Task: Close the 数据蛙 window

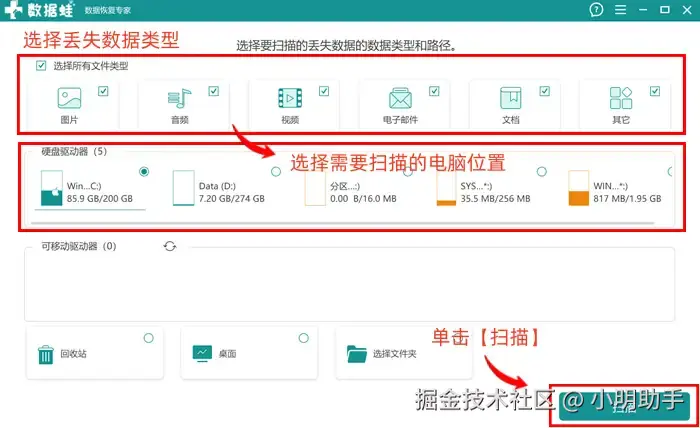Action: pos(687,10)
